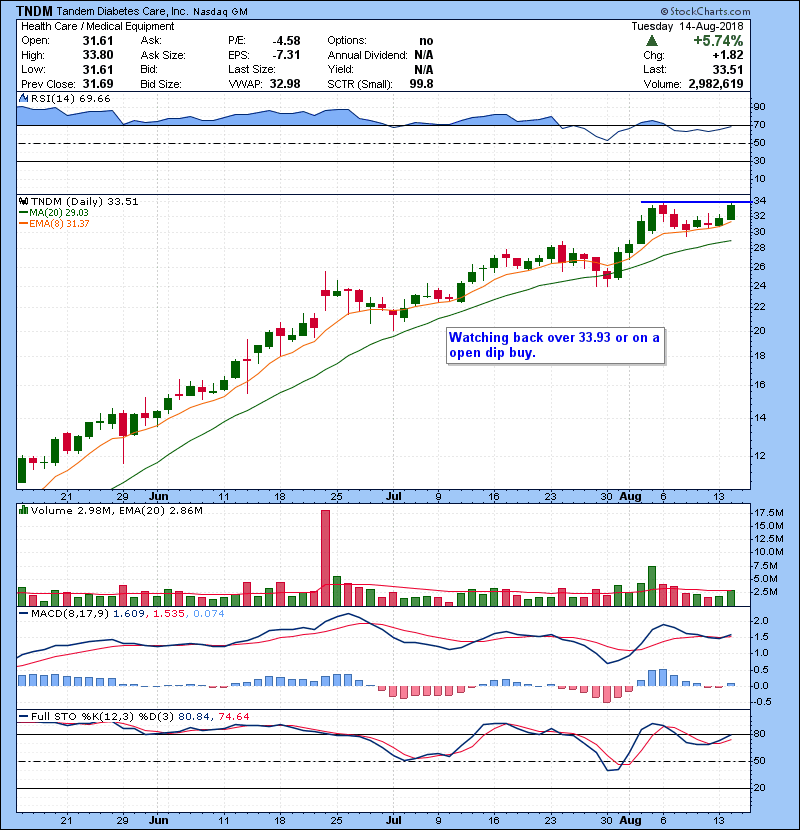Click the last green candlestick for 14-Aug
The width and height of the screenshot is (800, 830).
click(x=731, y=212)
